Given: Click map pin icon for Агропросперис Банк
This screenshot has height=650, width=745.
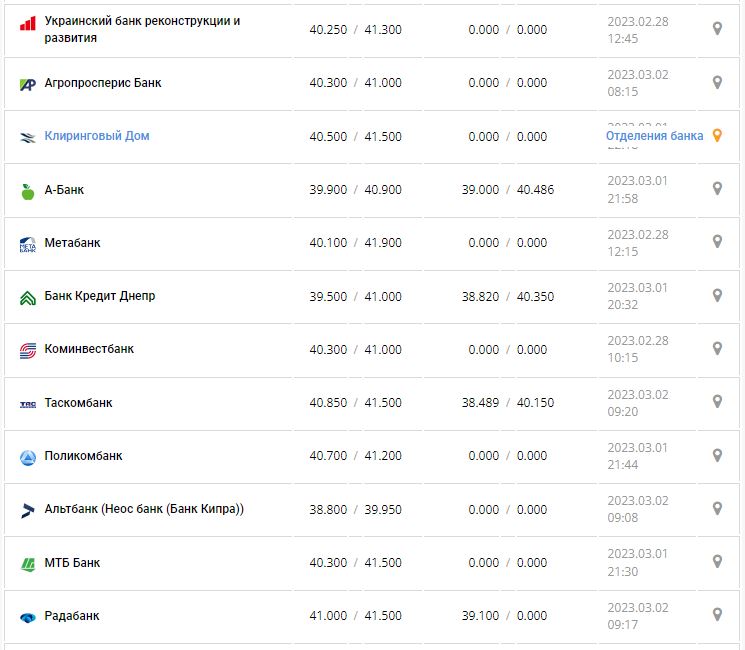Looking at the screenshot, I should coord(717,82).
